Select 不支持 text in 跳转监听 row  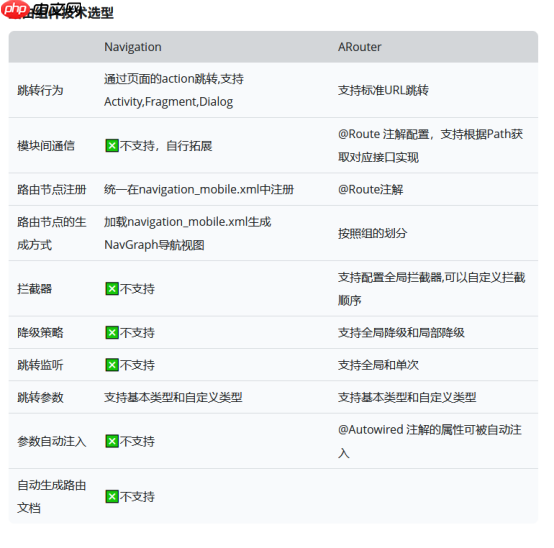click(x=137, y=365)
